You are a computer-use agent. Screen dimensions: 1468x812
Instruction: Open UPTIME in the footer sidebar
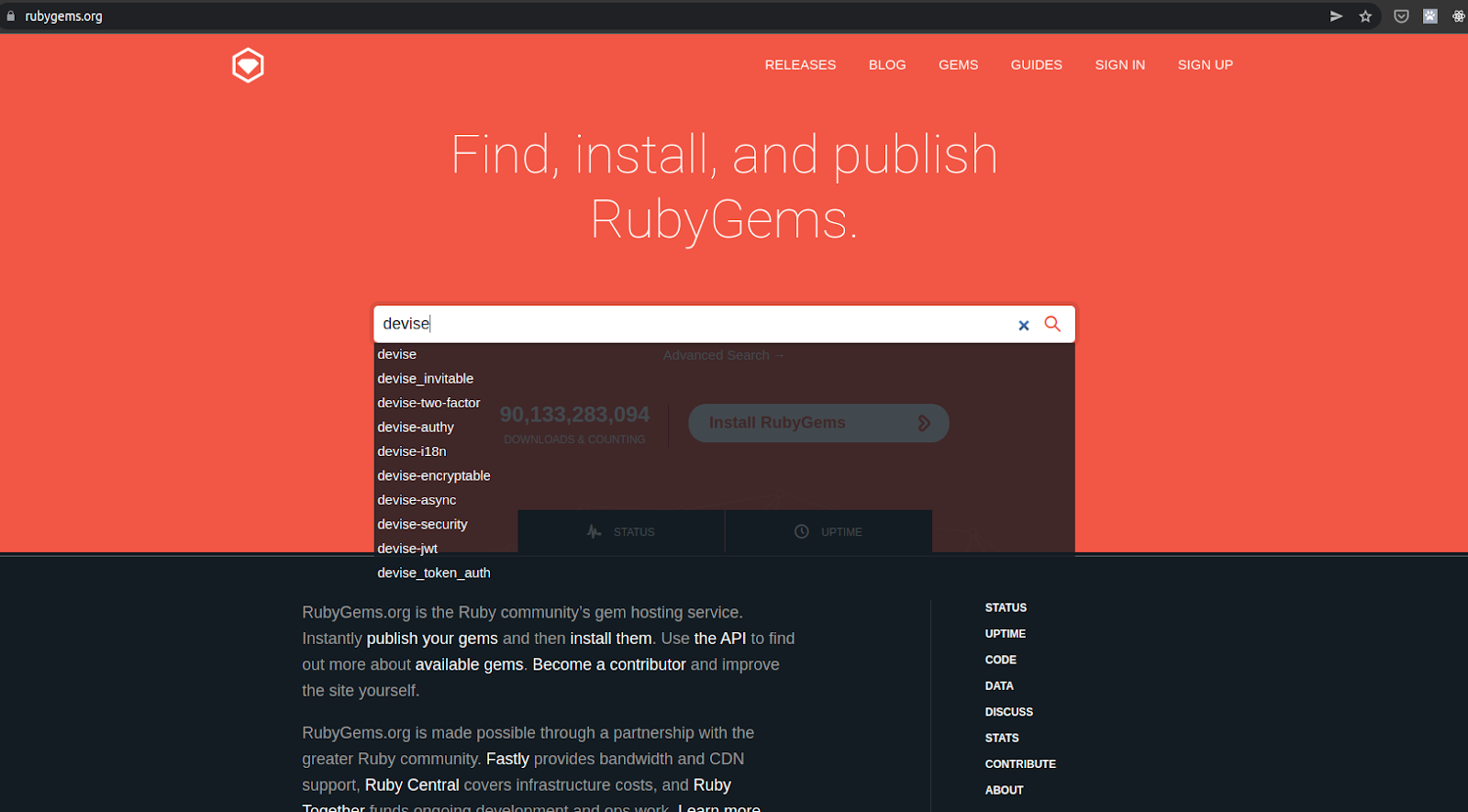[x=1005, y=634]
